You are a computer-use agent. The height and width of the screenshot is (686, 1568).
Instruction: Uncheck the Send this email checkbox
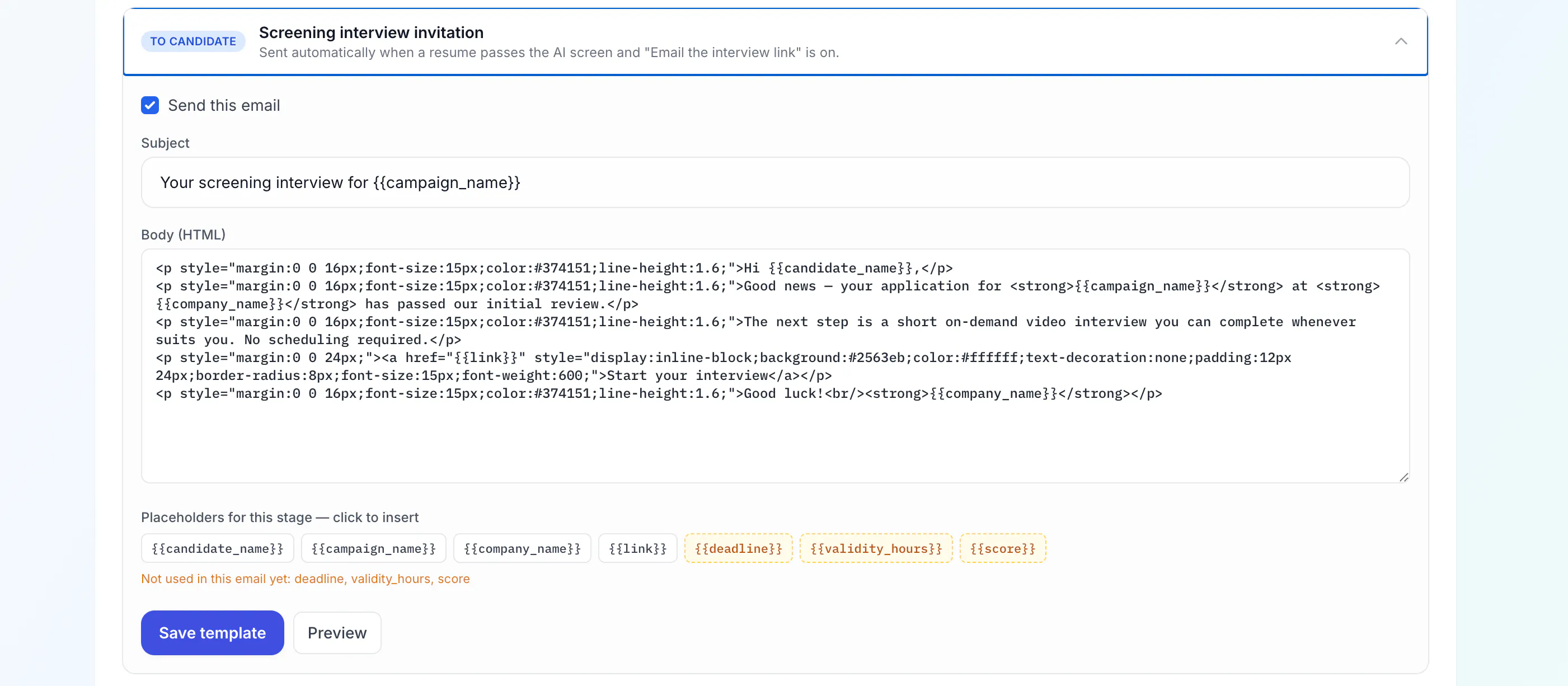150,105
